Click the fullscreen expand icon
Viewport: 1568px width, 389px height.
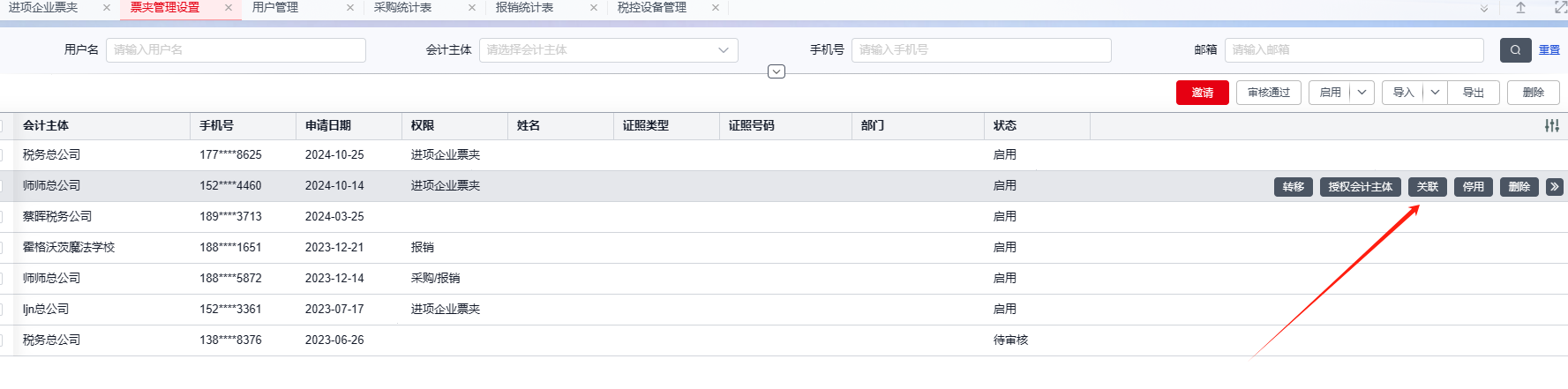pyautogui.click(x=1559, y=8)
